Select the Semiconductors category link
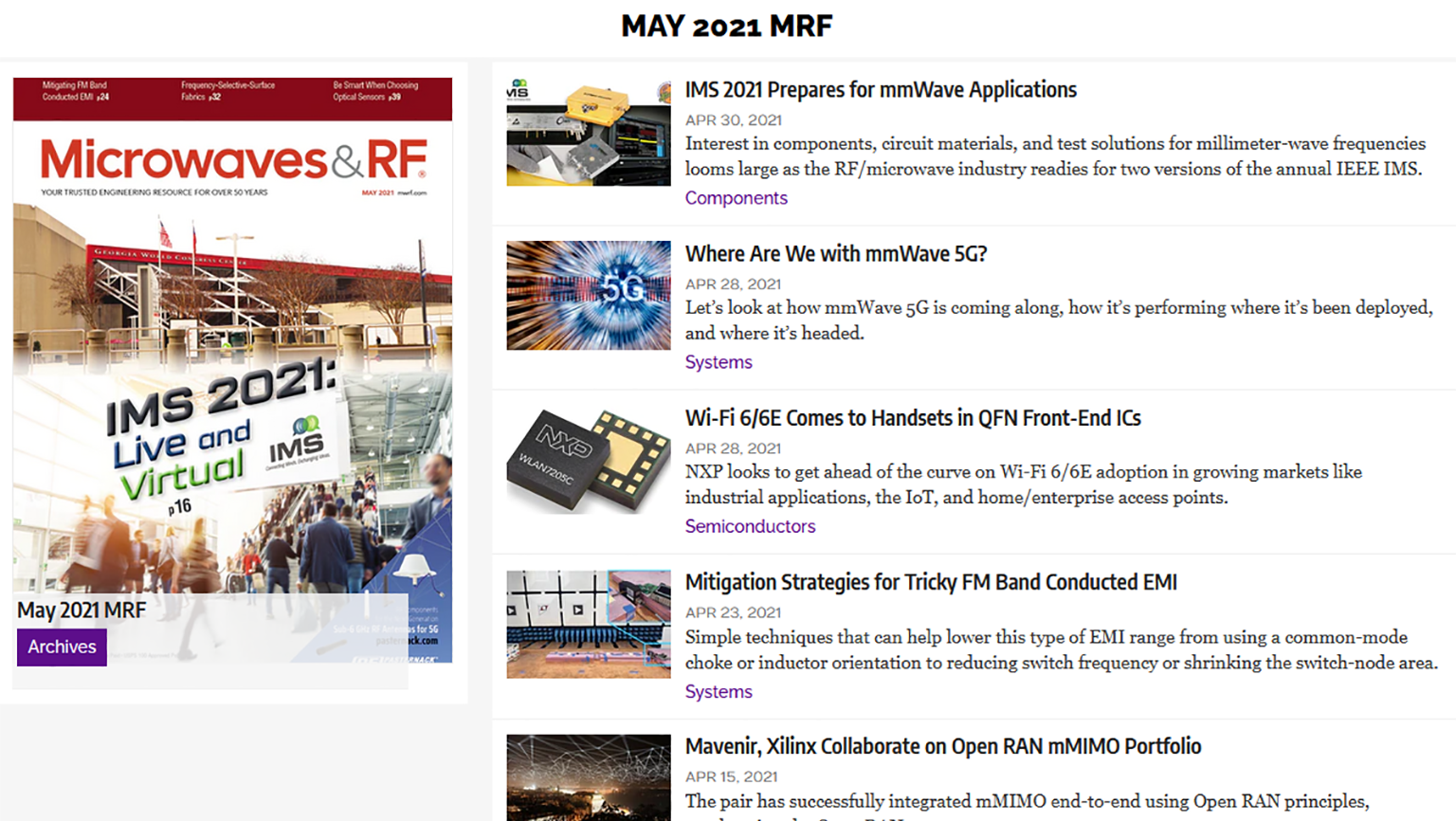 (750, 526)
